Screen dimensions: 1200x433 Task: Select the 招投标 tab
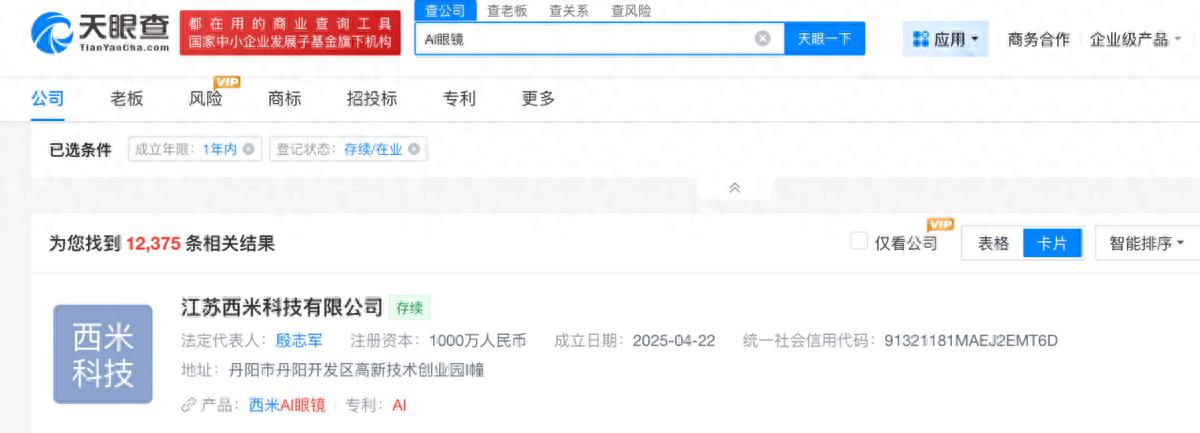point(371,98)
